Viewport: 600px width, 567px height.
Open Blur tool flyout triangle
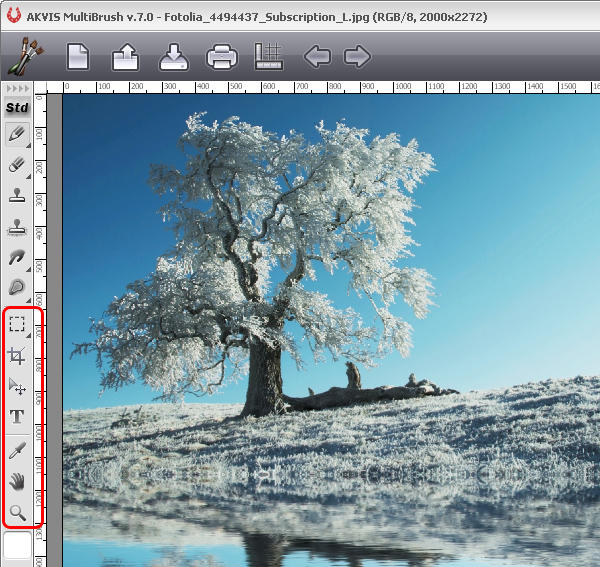click(28, 300)
